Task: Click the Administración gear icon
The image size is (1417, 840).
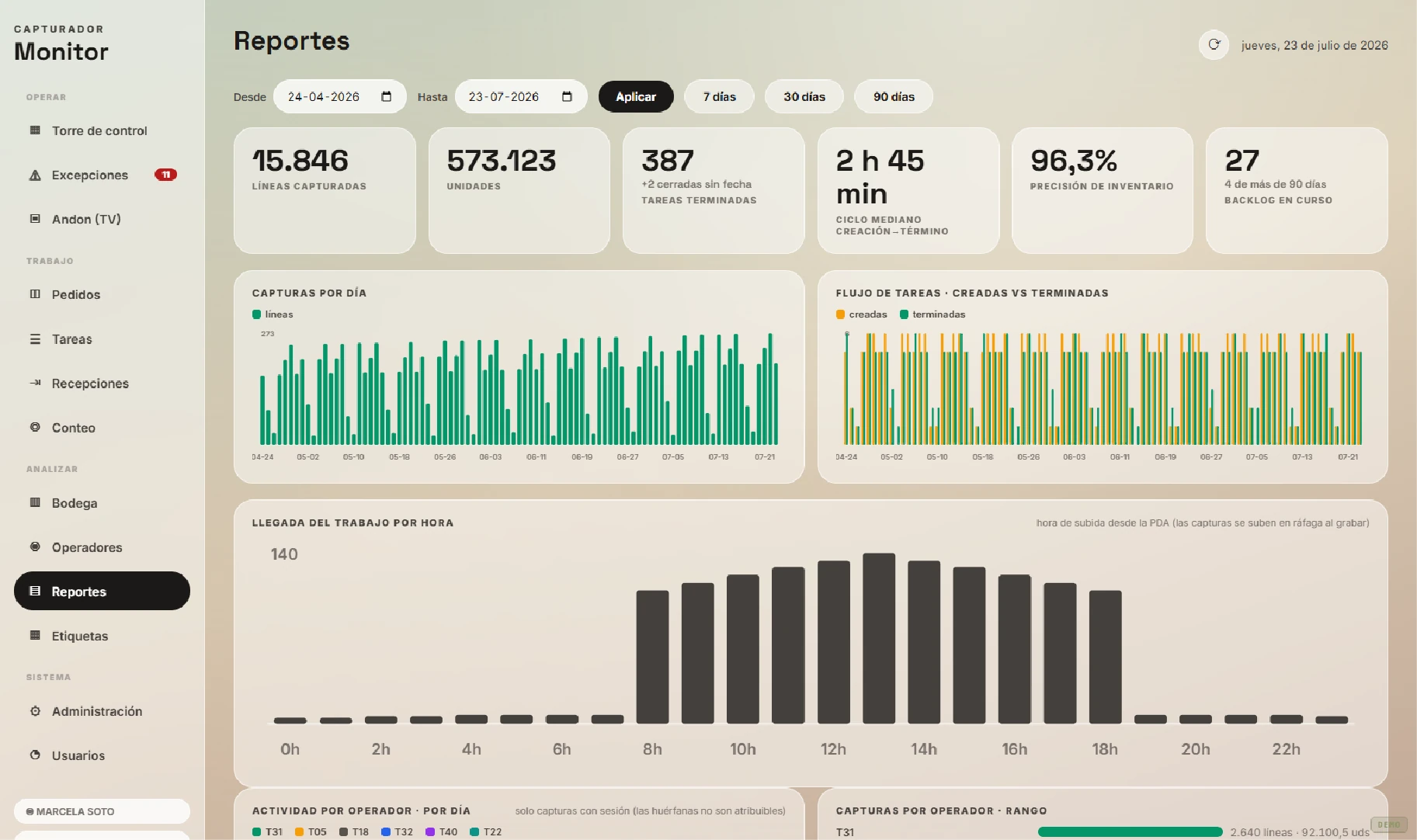Action: click(x=35, y=711)
